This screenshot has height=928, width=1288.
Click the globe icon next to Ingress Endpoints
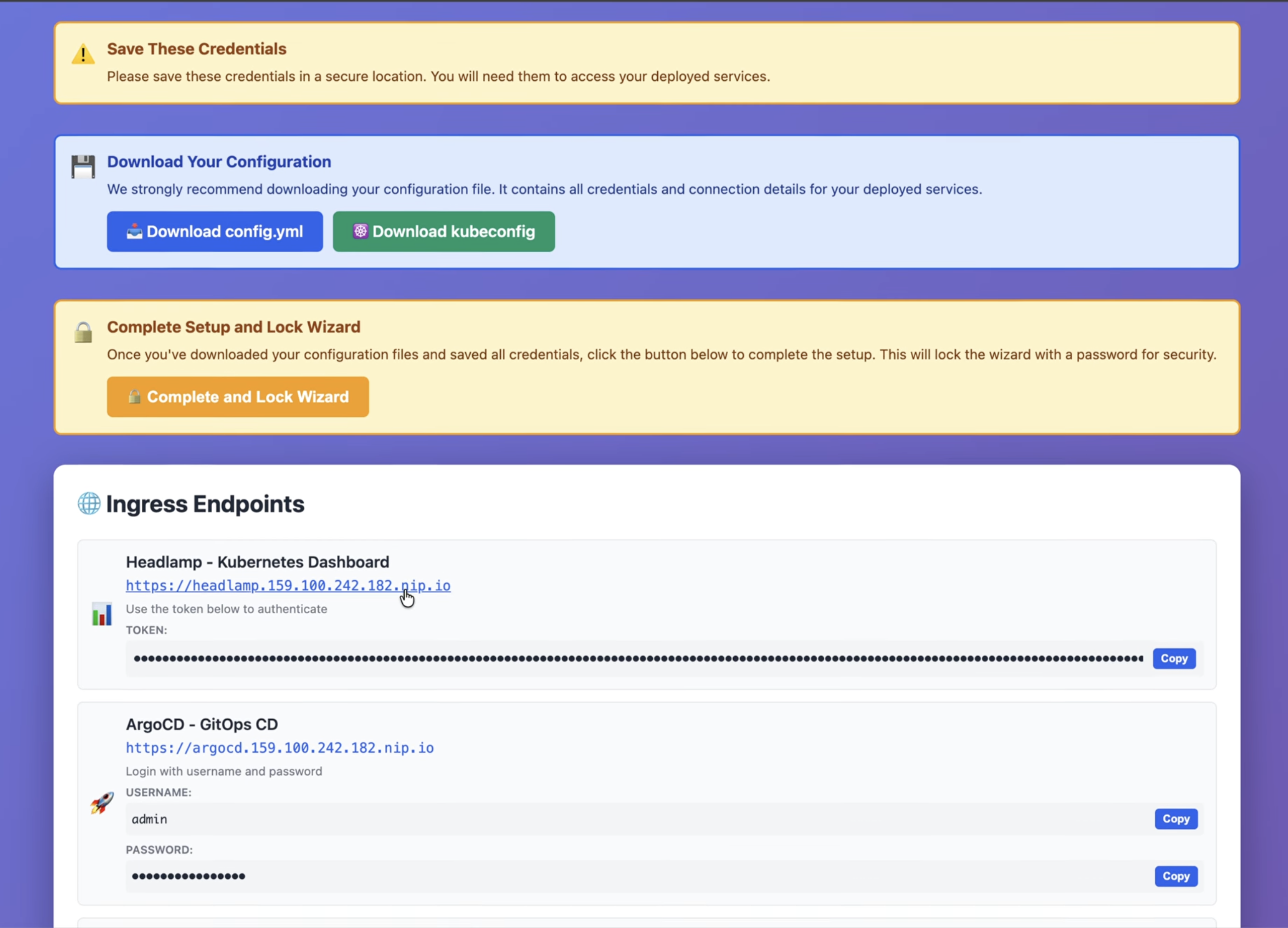(x=89, y=503)
